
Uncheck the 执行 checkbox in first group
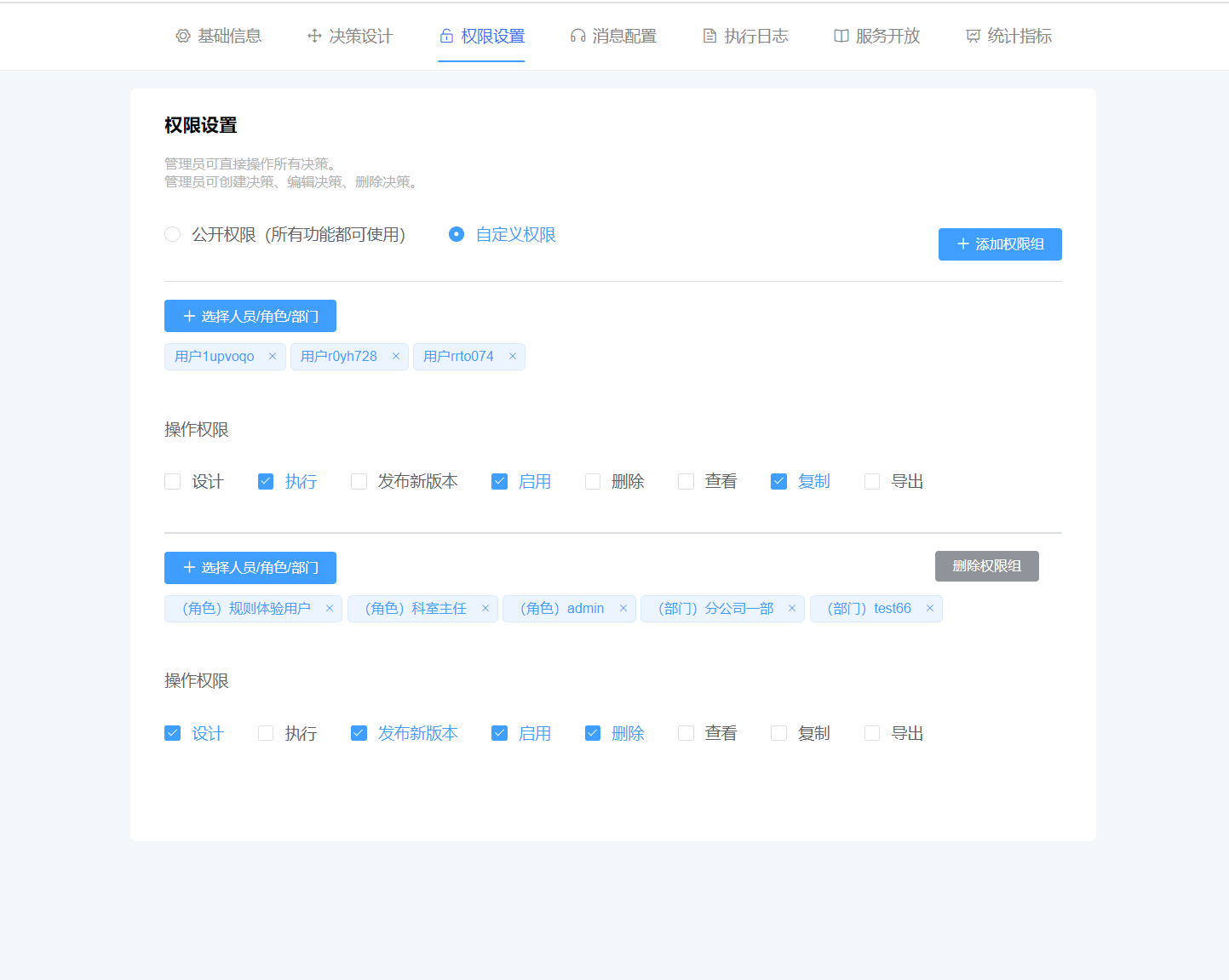pyautogui.click(x=266, y=481)
